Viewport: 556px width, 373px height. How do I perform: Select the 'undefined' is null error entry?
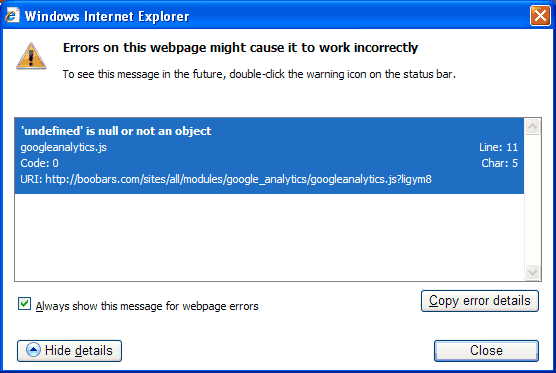269,156
